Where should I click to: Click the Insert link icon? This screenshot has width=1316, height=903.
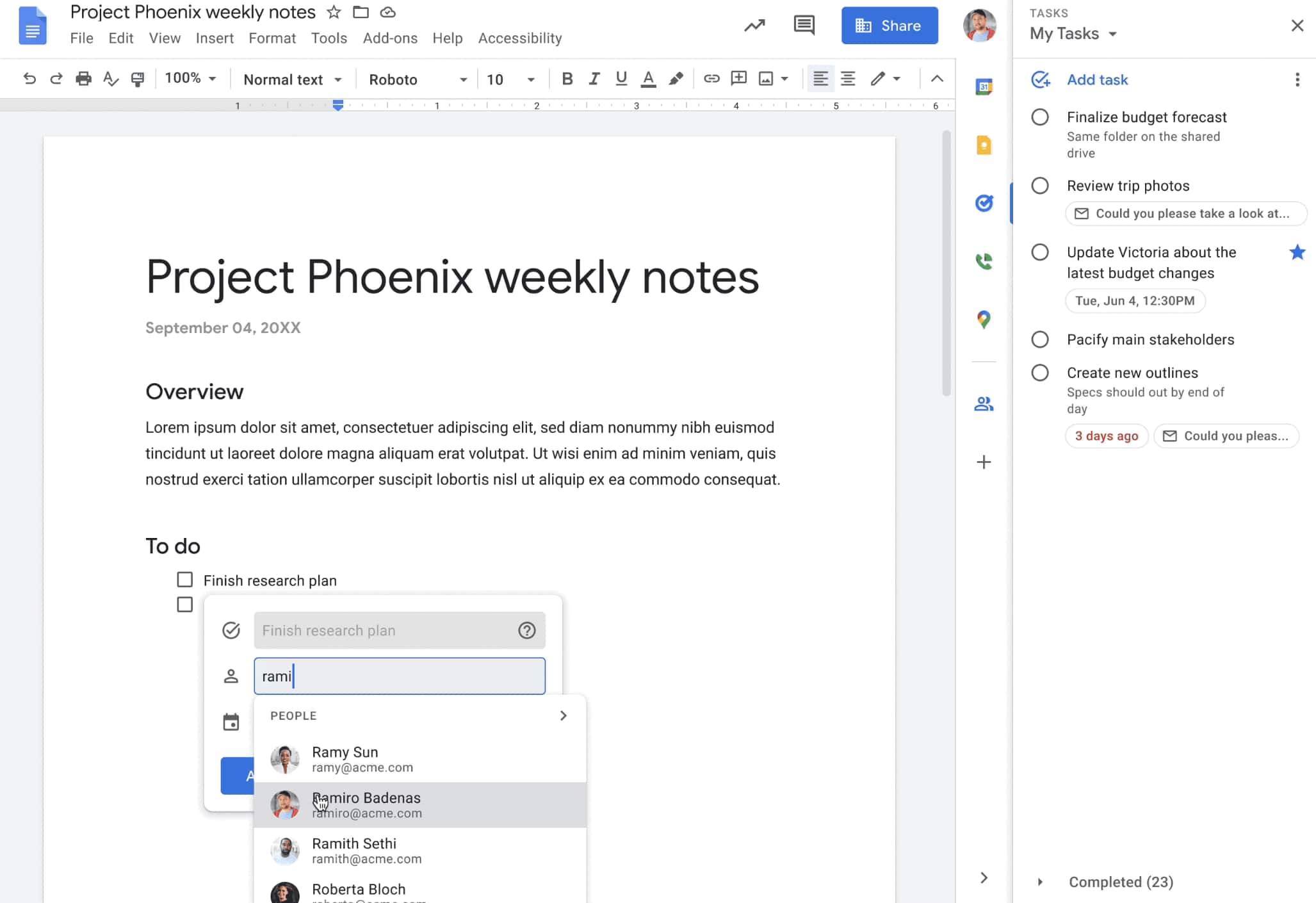pos(711,79)
